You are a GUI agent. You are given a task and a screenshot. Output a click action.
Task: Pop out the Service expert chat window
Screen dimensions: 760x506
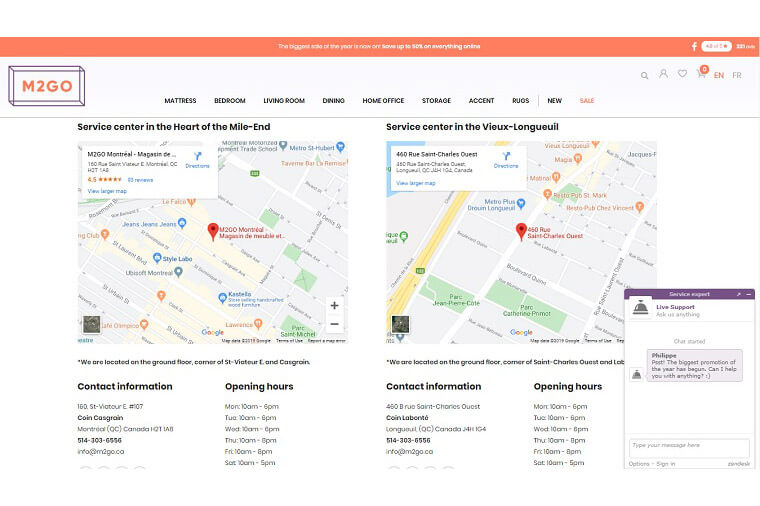pyautogui.click(x=738, y=295)
